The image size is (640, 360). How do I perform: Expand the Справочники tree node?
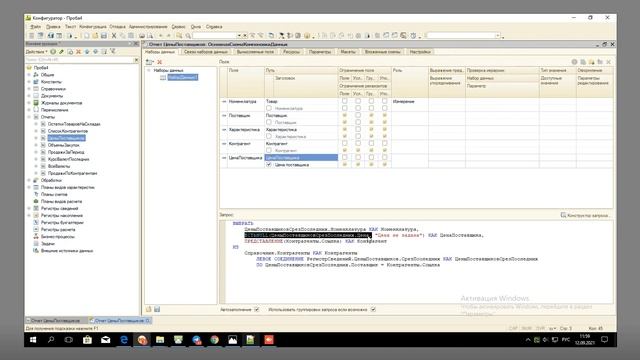click(29, 89)
